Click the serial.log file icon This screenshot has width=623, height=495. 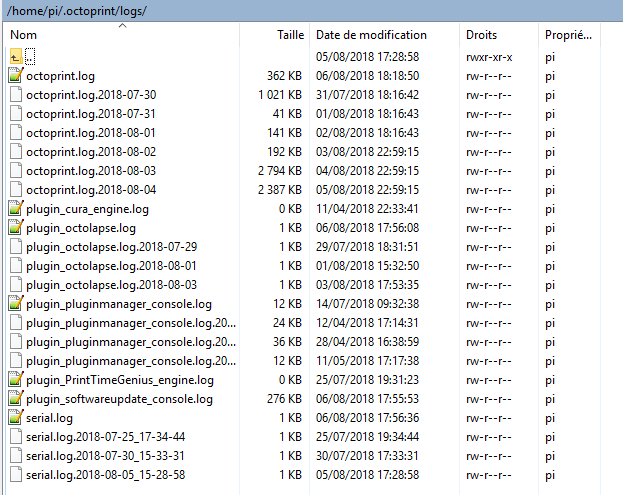pyautogui.click(x=16, y=418)
